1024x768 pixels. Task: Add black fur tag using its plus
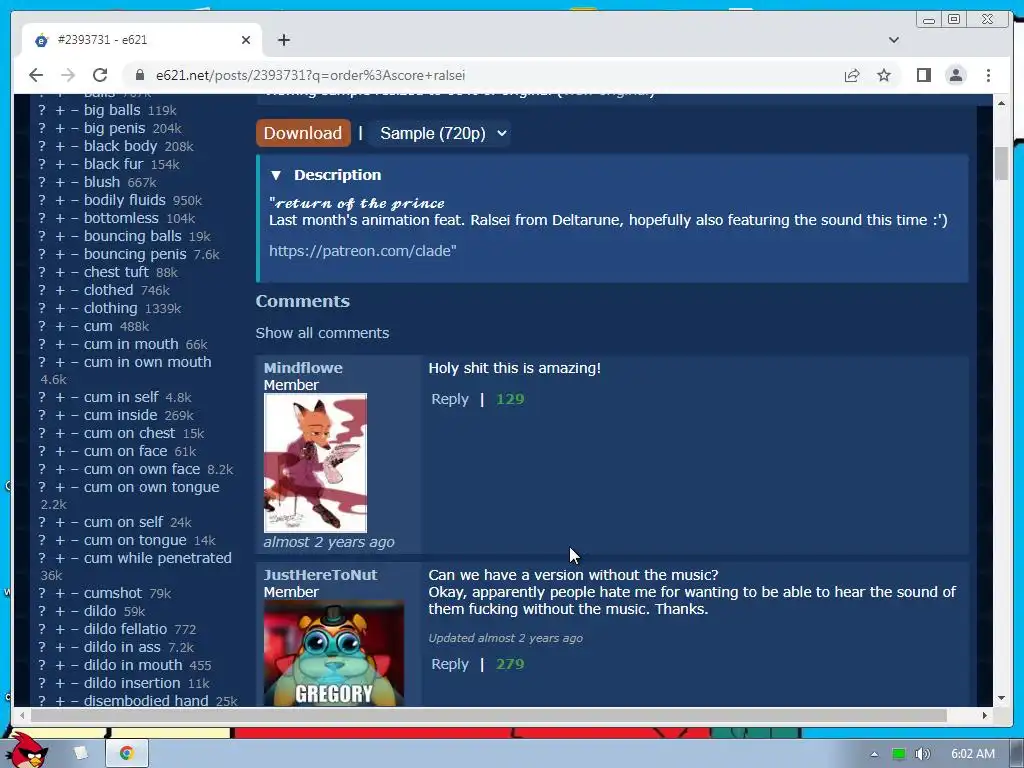point(60,164)
